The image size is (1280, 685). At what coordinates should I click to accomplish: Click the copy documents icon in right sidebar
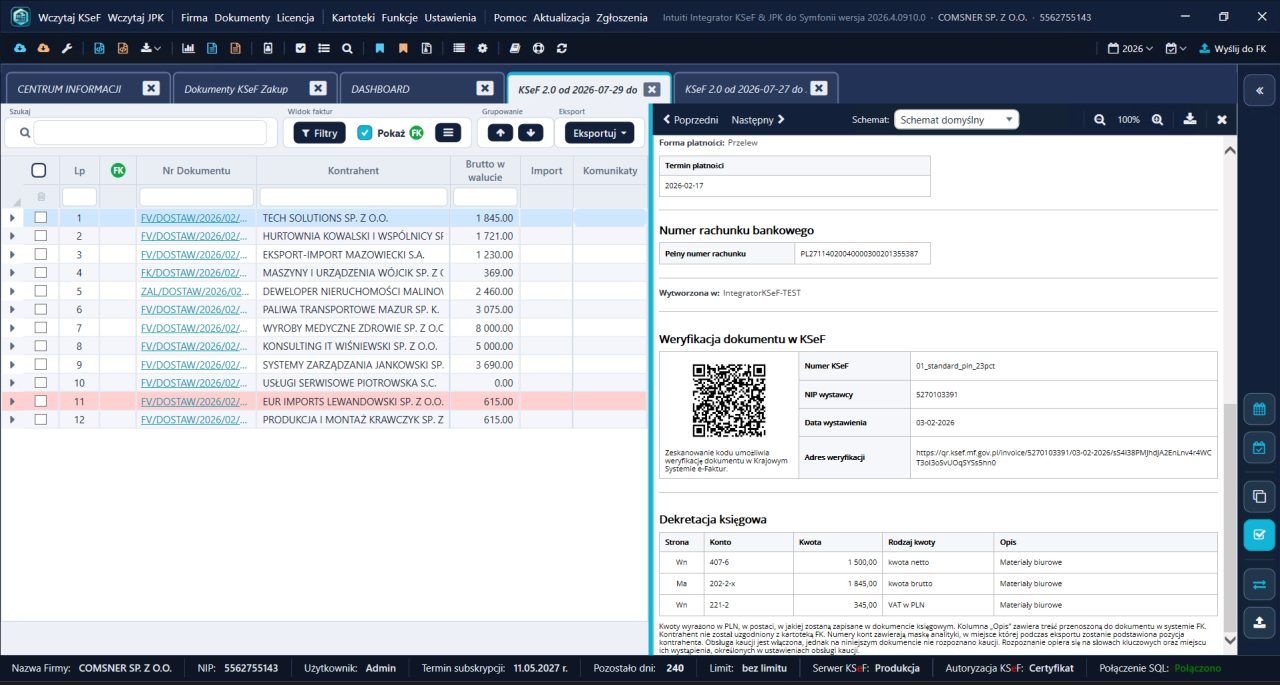click(1259, 496)
